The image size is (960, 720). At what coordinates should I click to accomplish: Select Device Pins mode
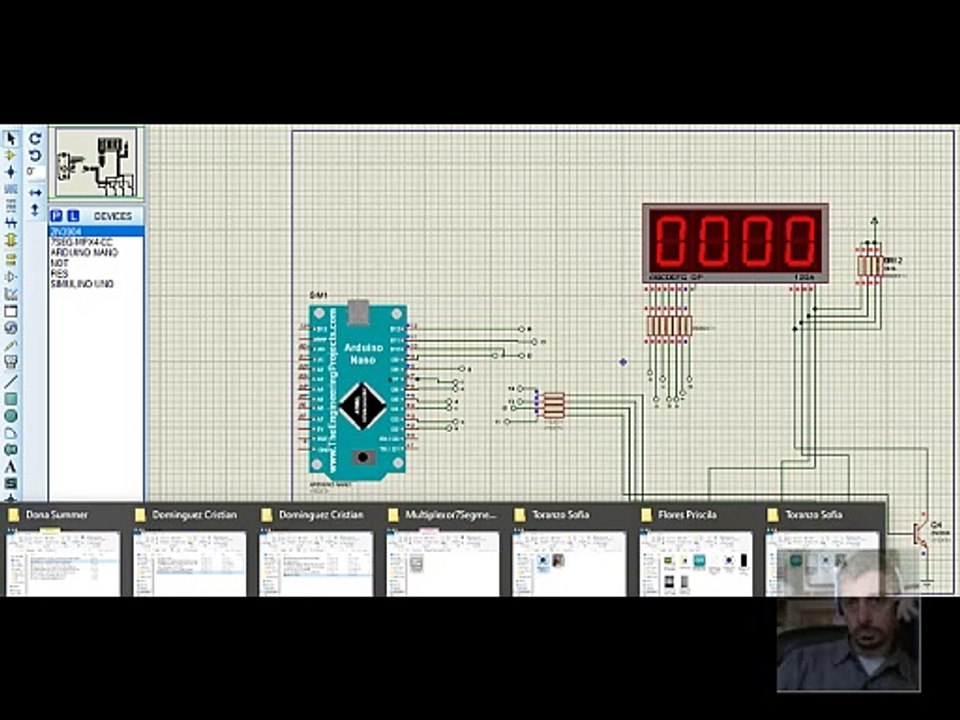click(10, 277)
